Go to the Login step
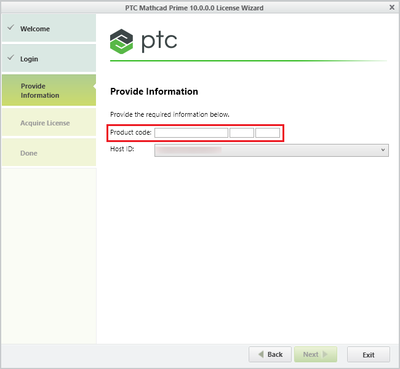 point(49,59)
